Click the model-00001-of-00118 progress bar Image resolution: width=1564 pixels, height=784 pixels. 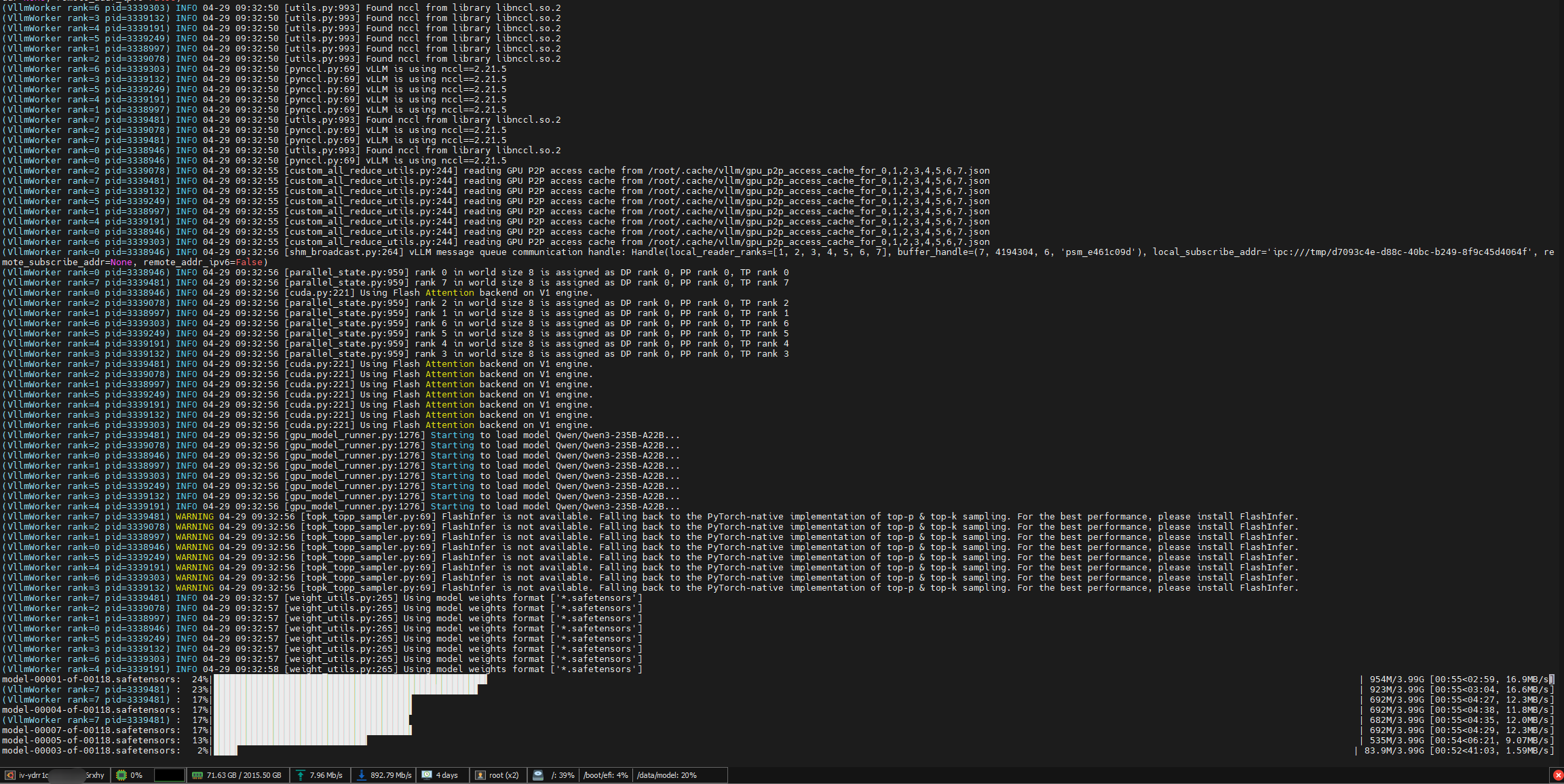[349, 679]
